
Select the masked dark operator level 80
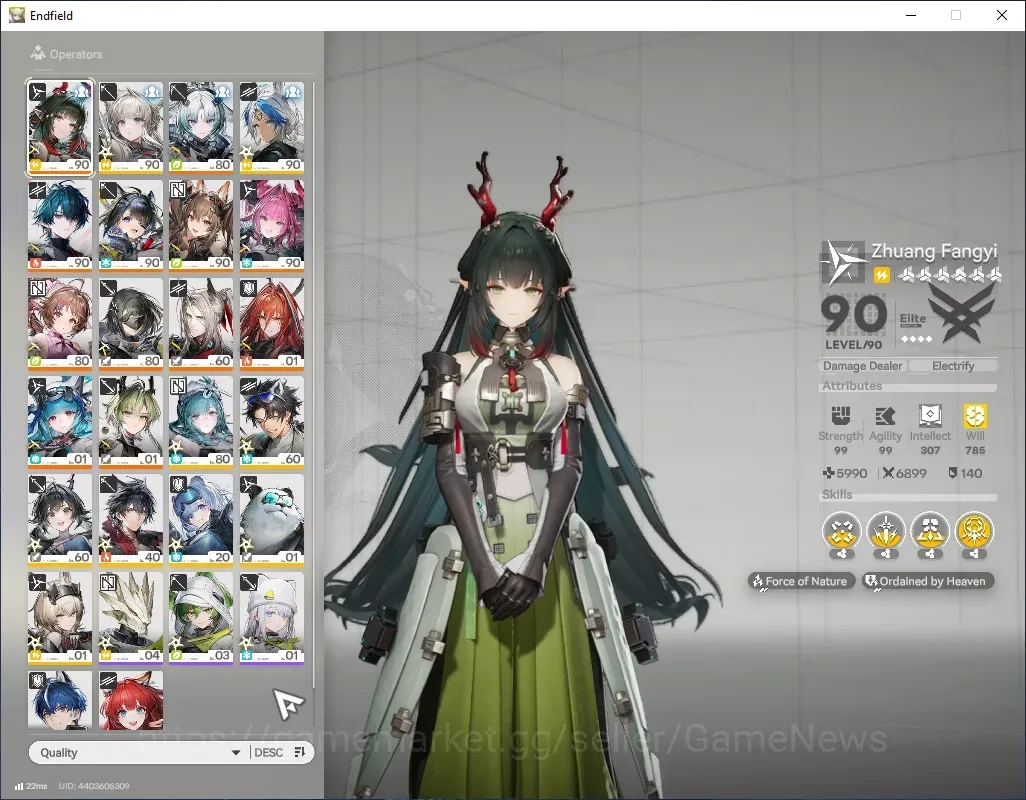[x=130, y=324]
